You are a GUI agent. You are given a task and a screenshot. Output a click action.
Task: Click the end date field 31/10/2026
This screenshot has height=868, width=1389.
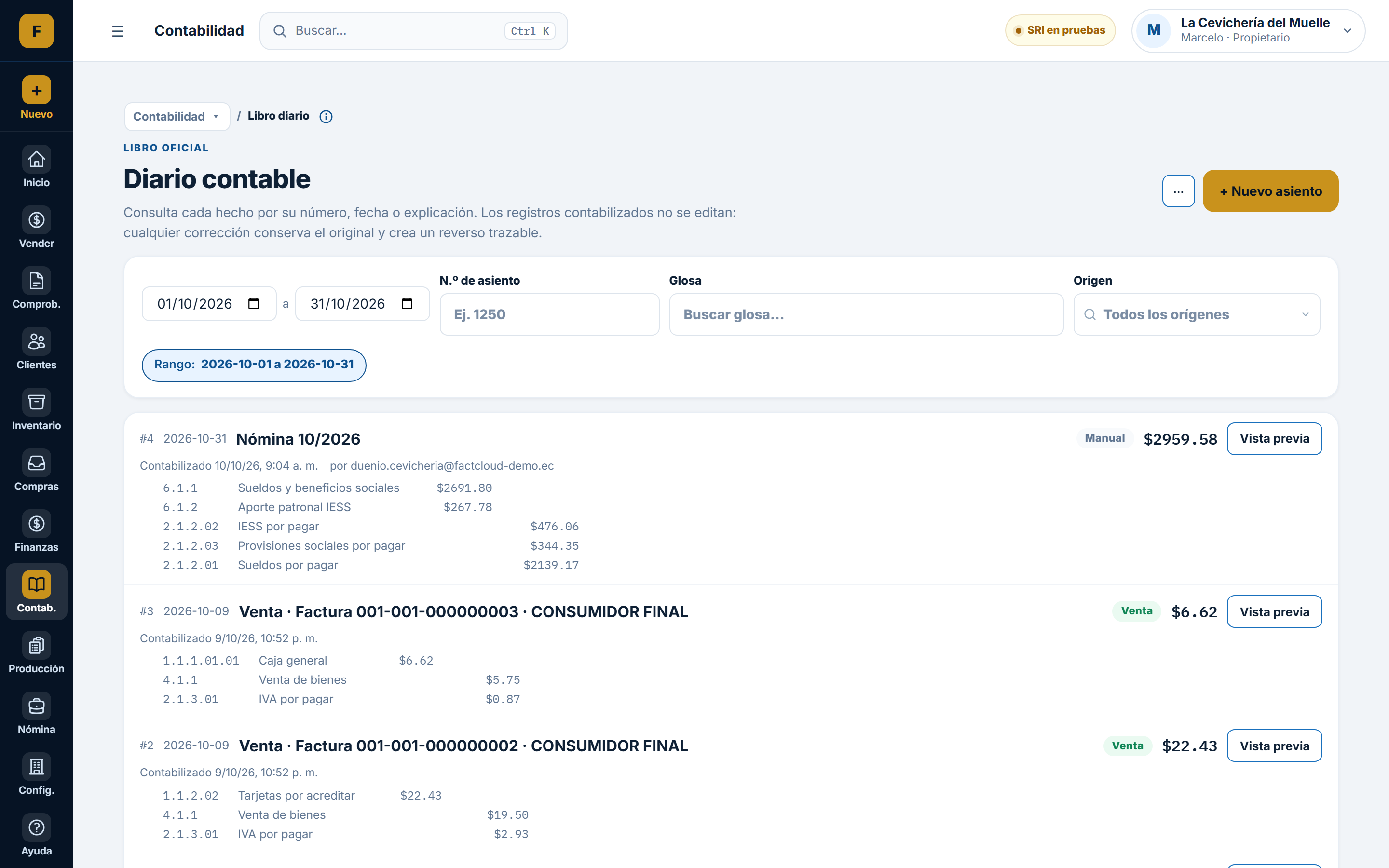point(362,304)
